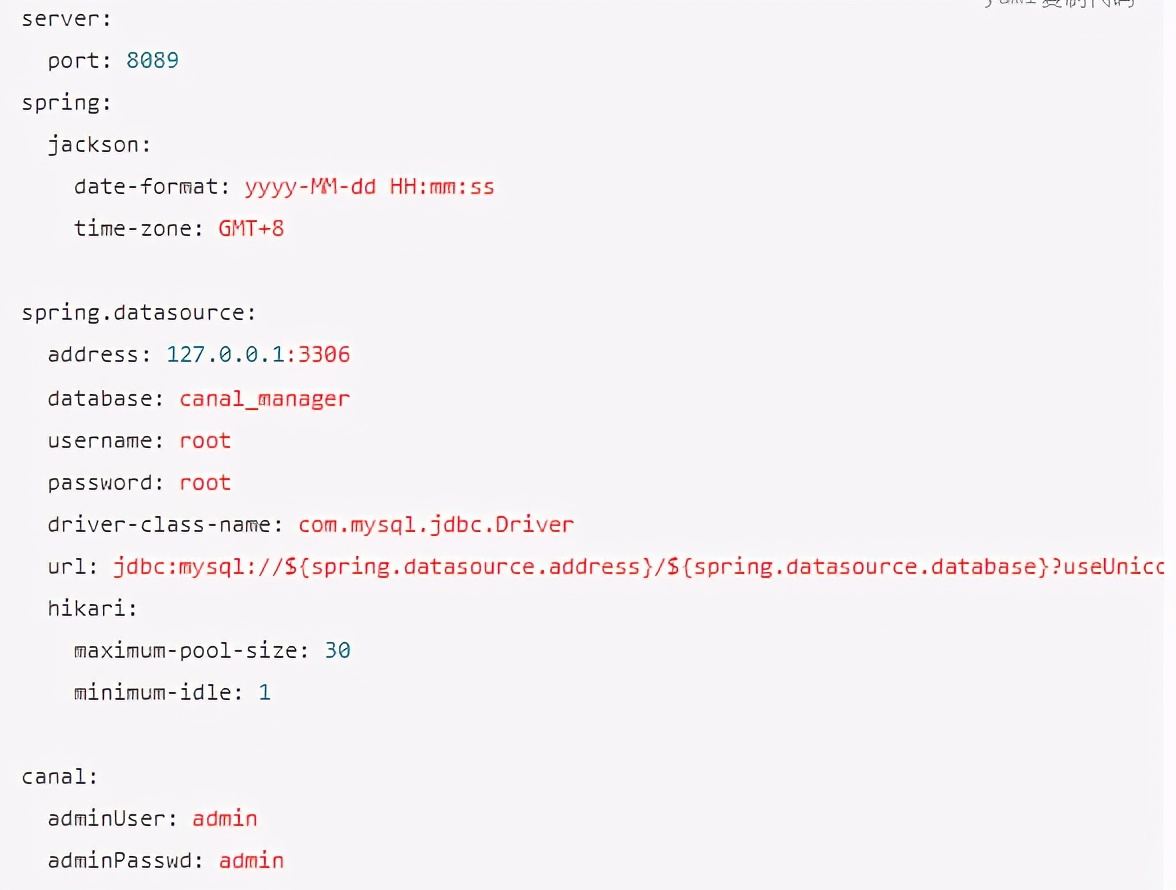Click the jdbc:mysql url value
The width and height of the screenshot is (1176, 890).
click(638, 567)
